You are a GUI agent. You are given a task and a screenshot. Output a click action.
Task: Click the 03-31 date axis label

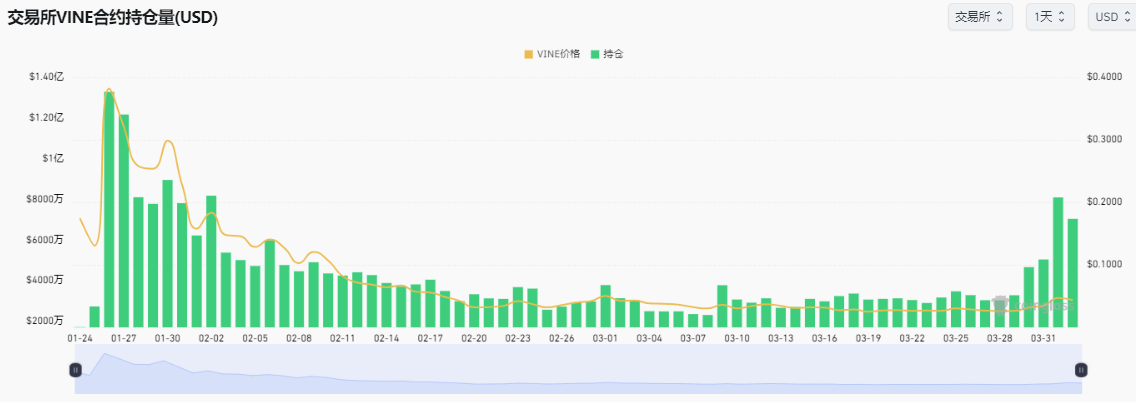click(1043, 339)
